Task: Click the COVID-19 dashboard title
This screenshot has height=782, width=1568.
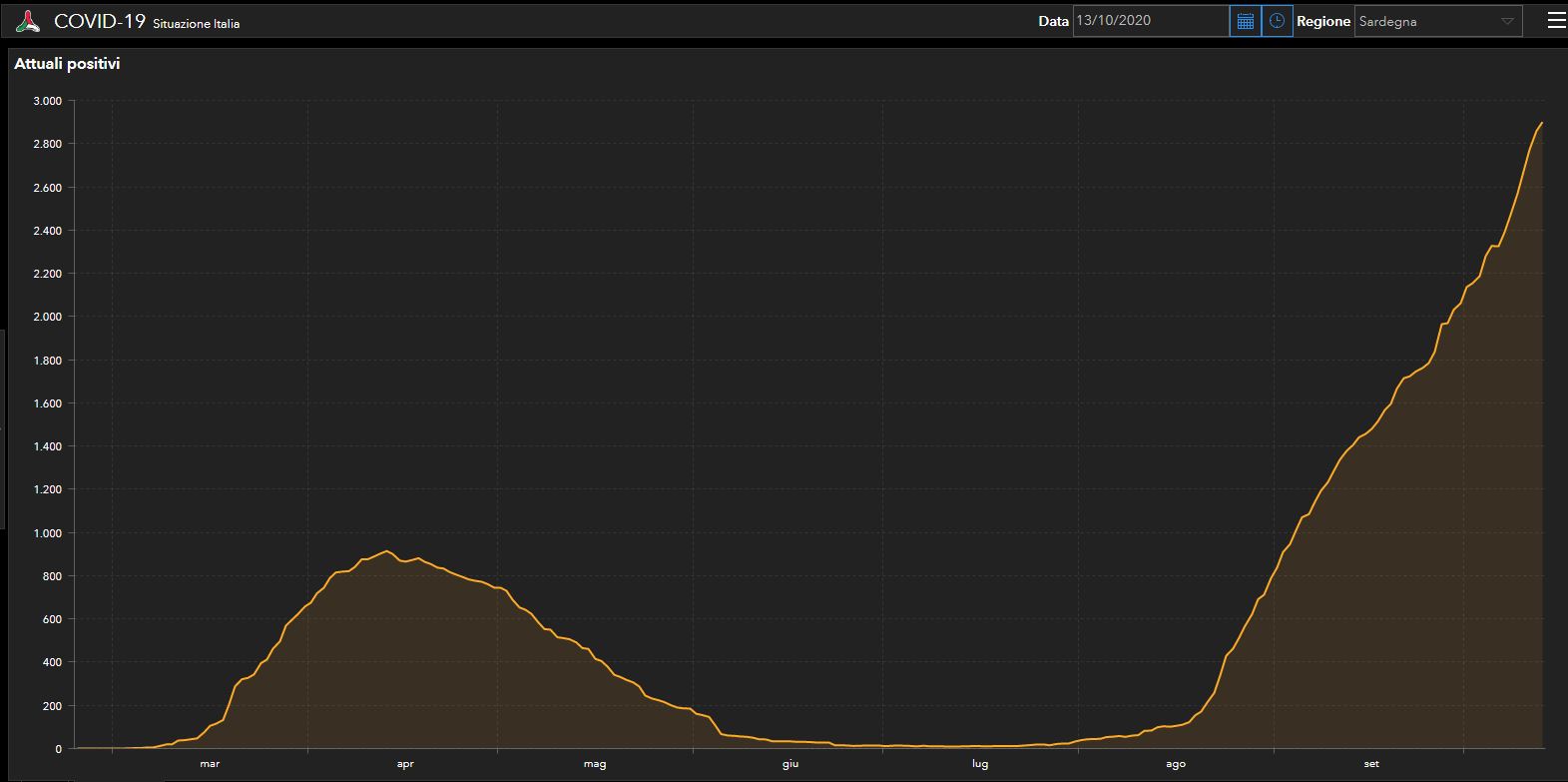Action: pos(100,21)
